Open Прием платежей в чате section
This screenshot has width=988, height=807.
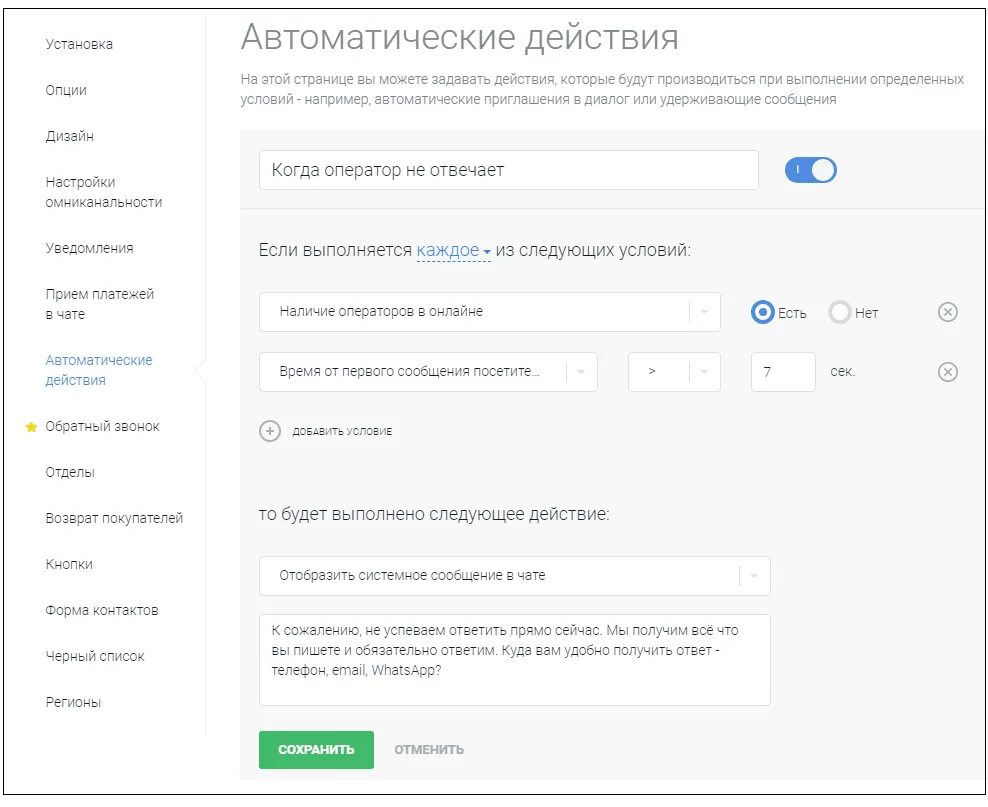pos(100,304)
